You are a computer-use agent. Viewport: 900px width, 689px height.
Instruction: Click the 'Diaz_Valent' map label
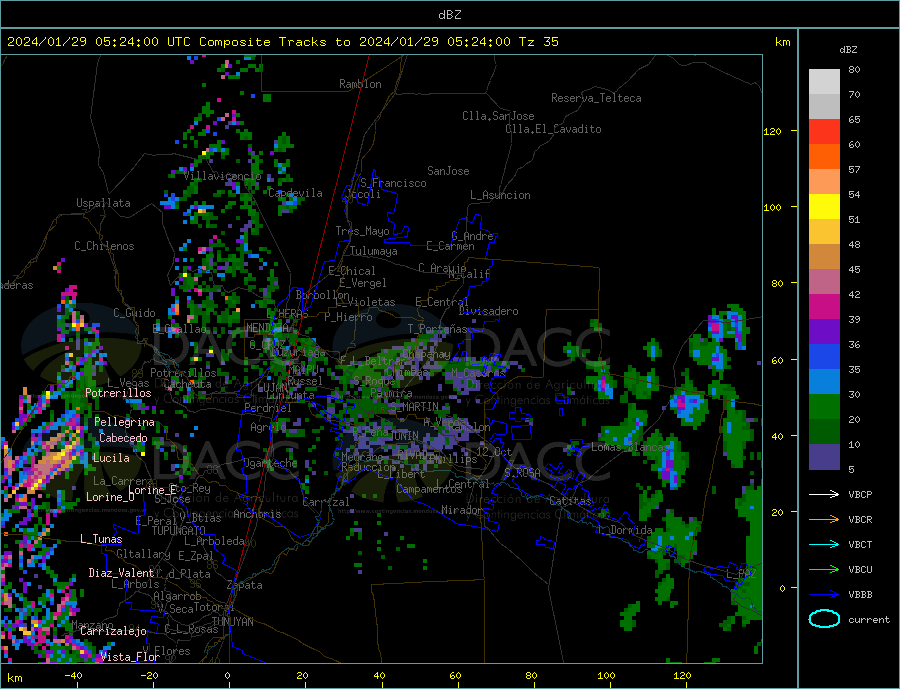122,573
